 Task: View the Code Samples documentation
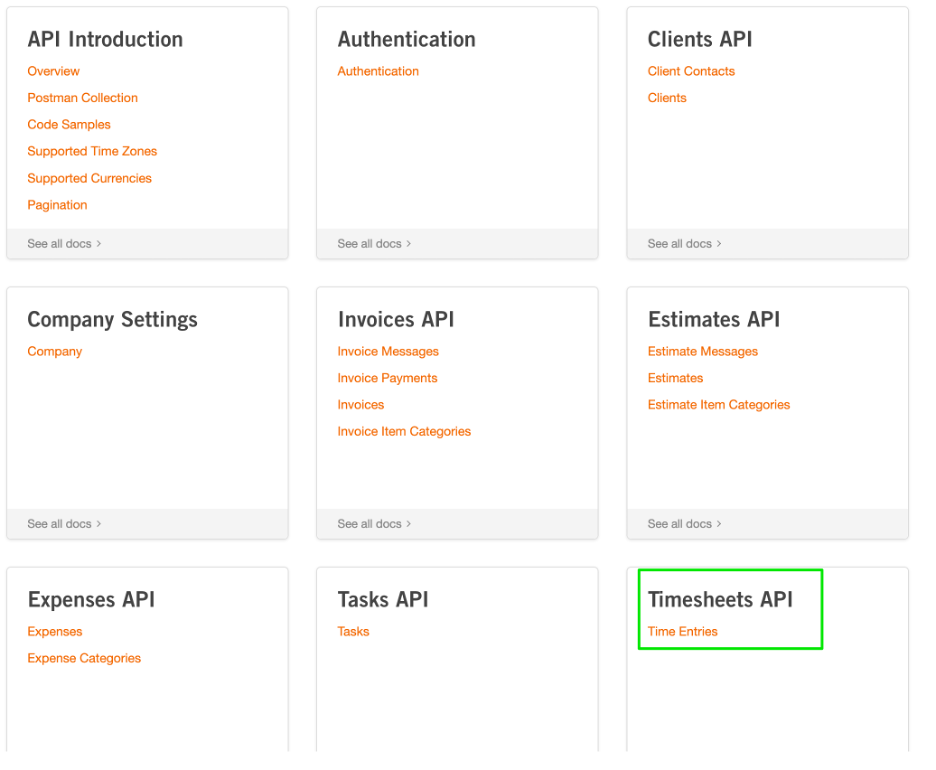(68, 124)
